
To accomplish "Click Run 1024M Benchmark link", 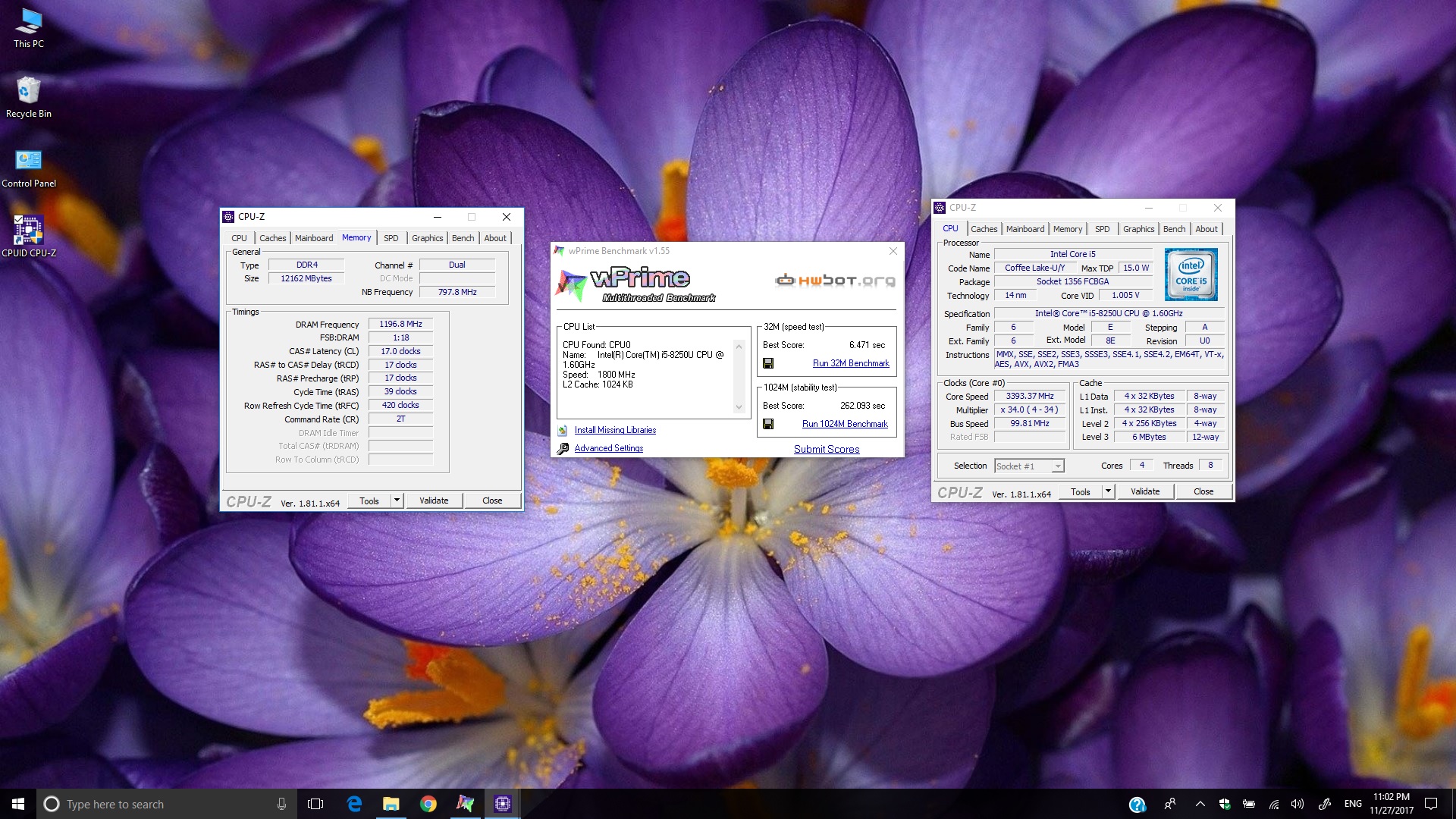I will 845,424.
